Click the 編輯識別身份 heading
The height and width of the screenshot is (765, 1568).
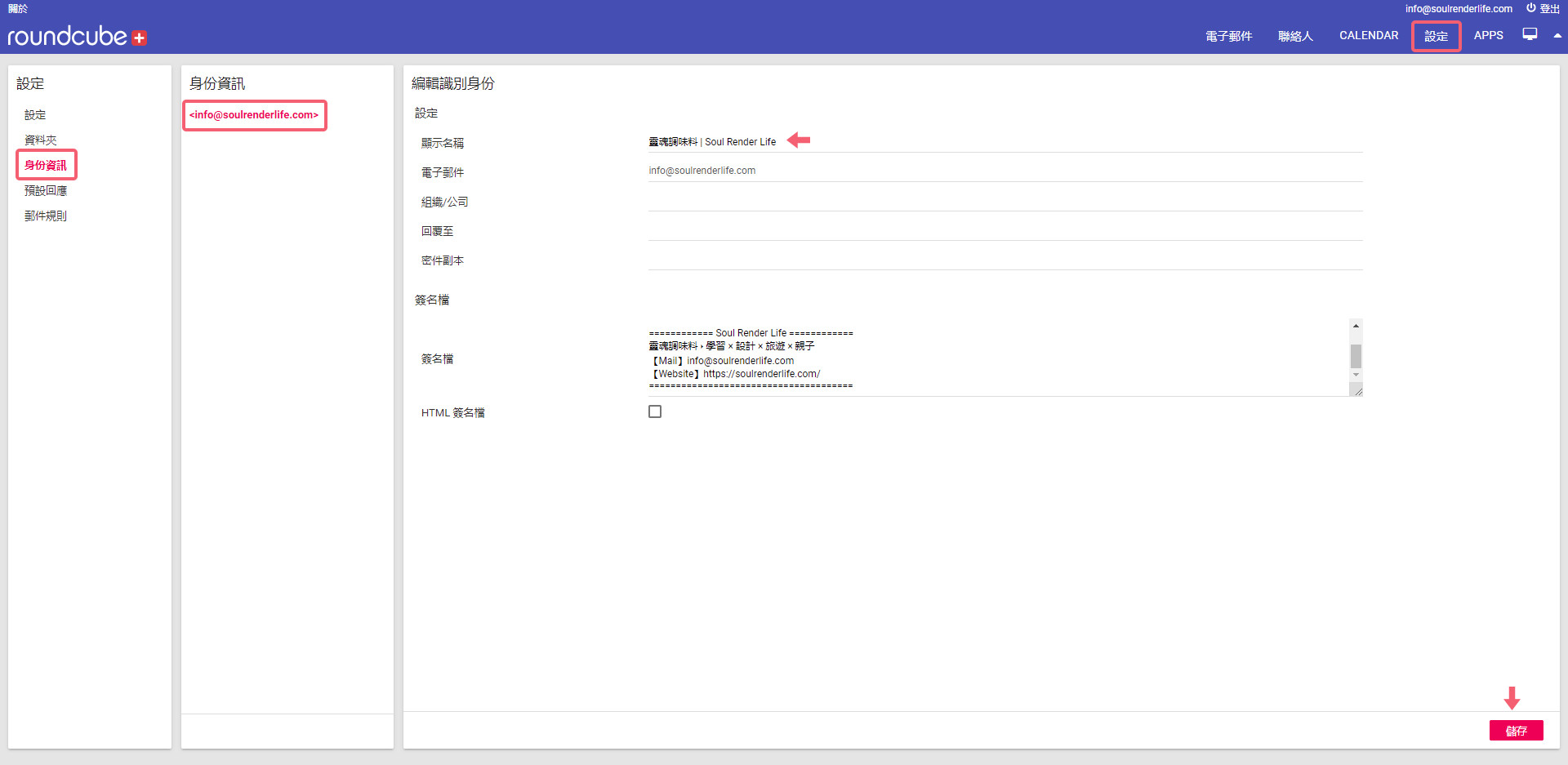[x=453, y=83]
